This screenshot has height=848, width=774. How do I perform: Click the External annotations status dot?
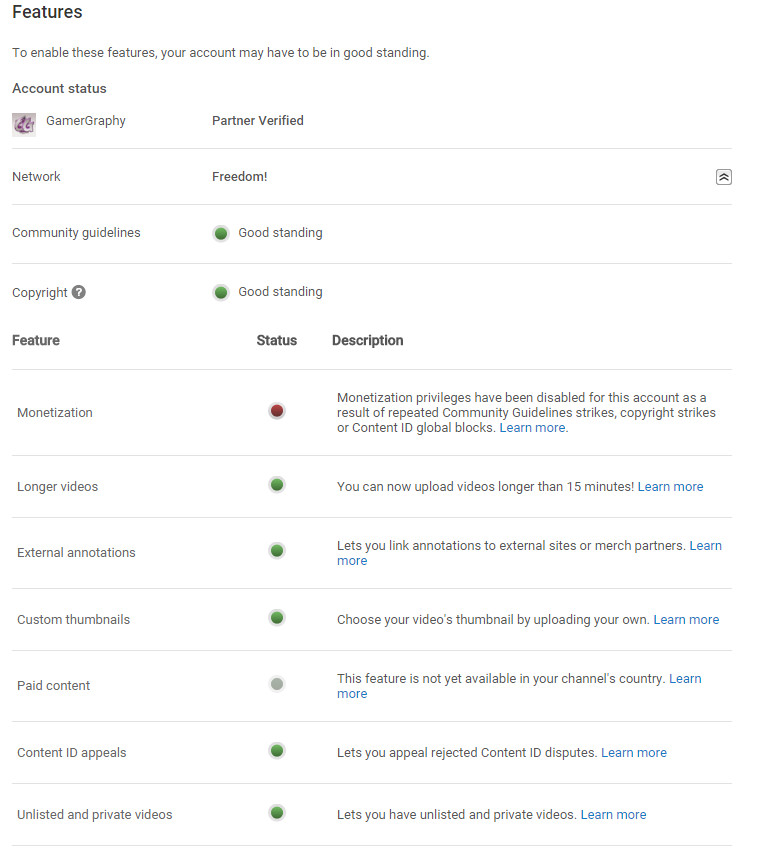click(277, 551)
